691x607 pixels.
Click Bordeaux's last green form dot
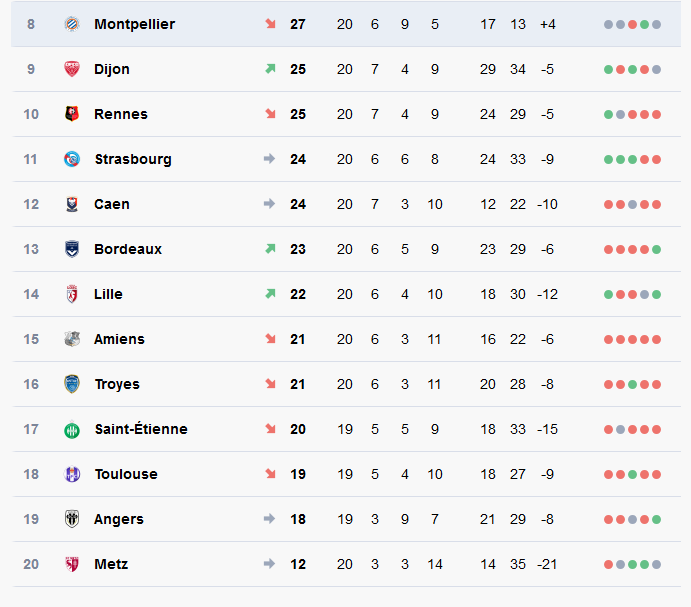[x=656, y=250]
